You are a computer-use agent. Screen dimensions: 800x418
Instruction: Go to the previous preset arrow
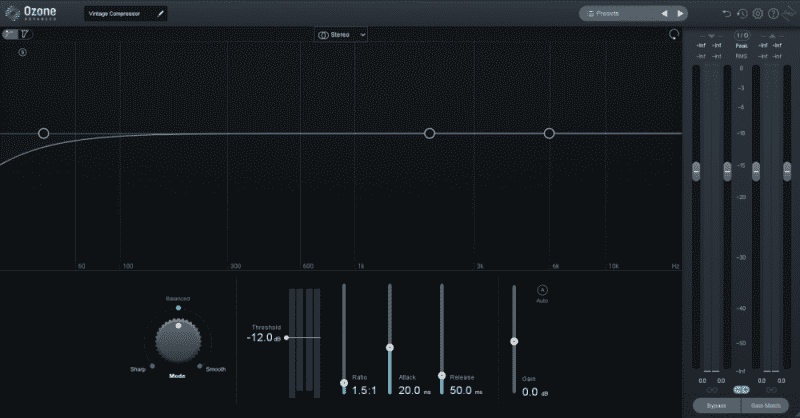tap(664, 14)
